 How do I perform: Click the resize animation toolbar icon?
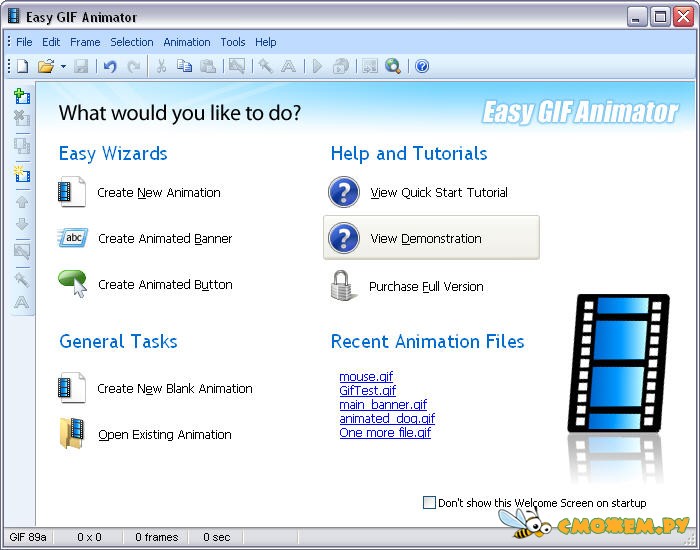370,67
